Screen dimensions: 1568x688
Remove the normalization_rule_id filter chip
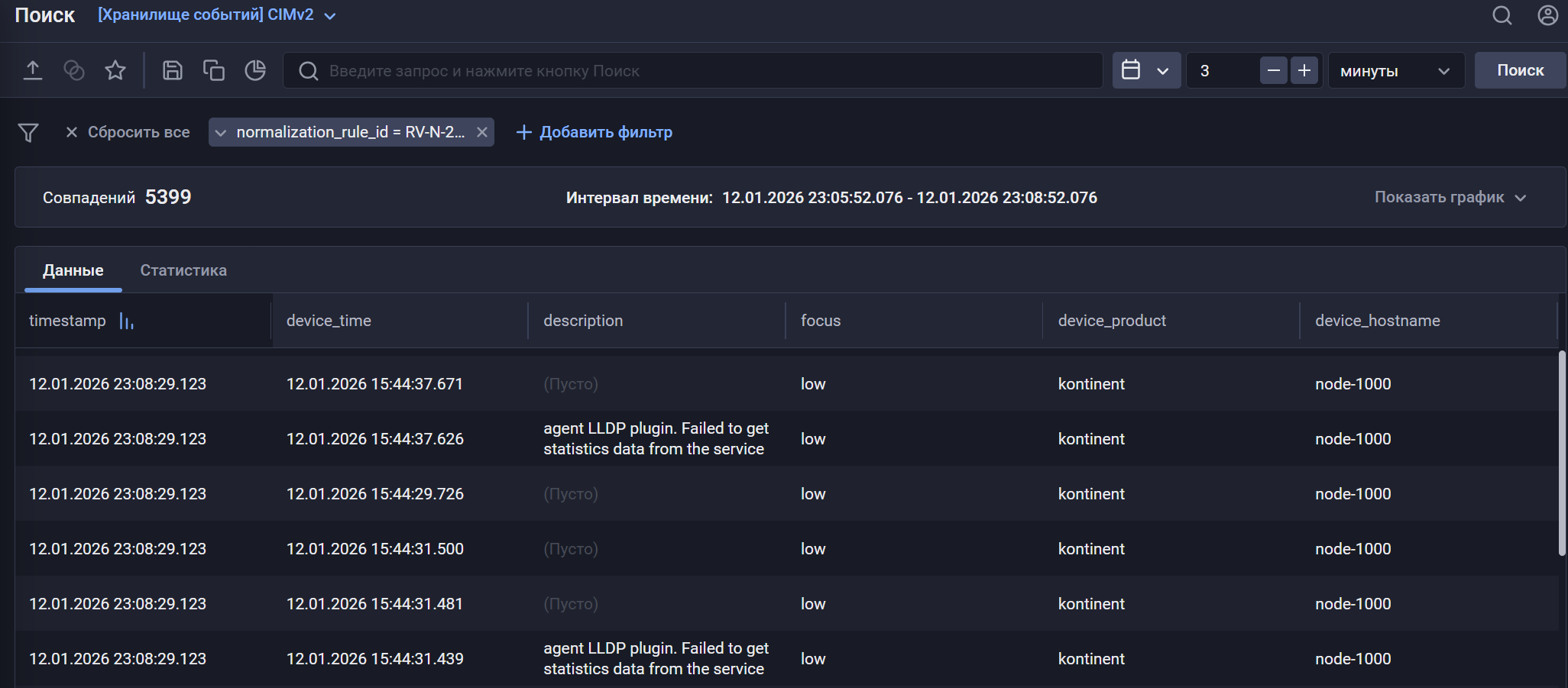point(482,131)
